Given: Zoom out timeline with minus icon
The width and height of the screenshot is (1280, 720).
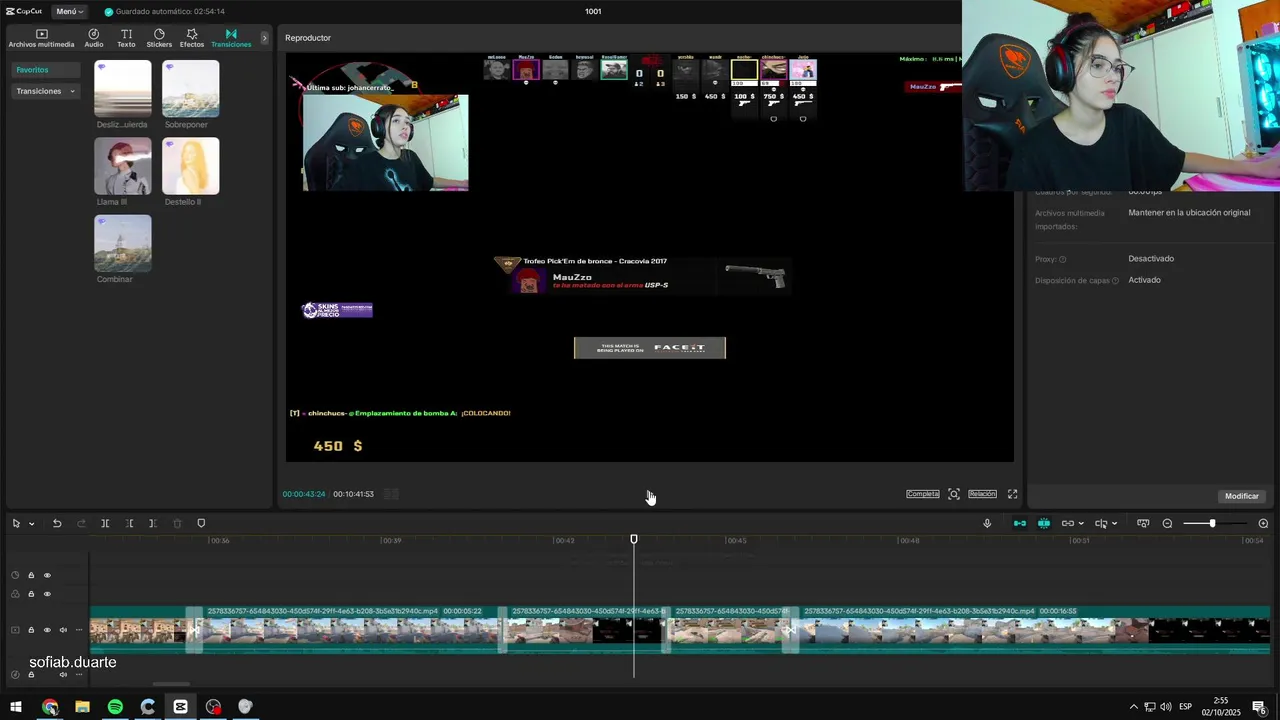Looking at the screenshot, I should pos(1167,523).
